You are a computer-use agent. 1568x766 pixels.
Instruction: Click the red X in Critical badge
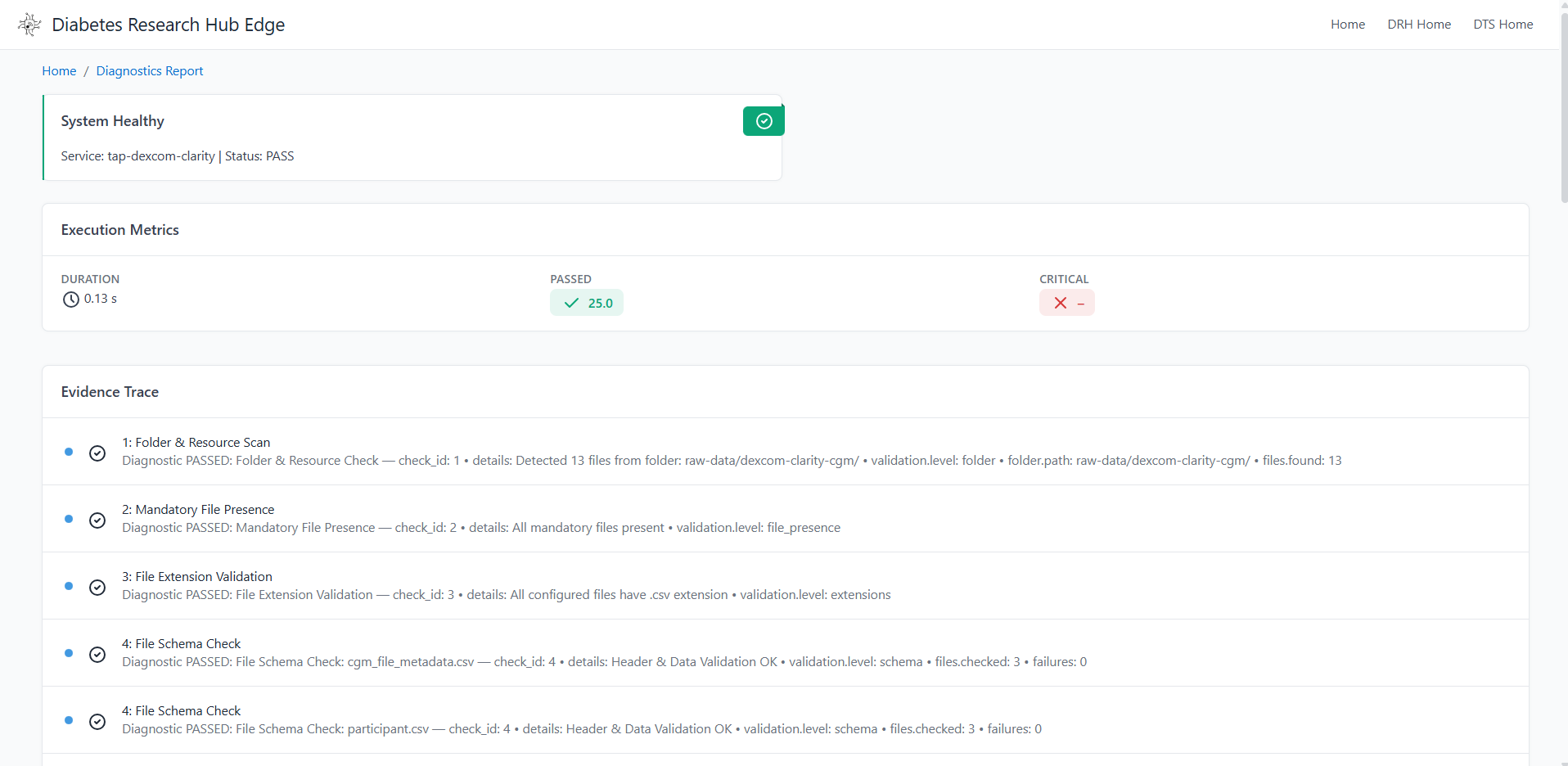point(1061,303)
